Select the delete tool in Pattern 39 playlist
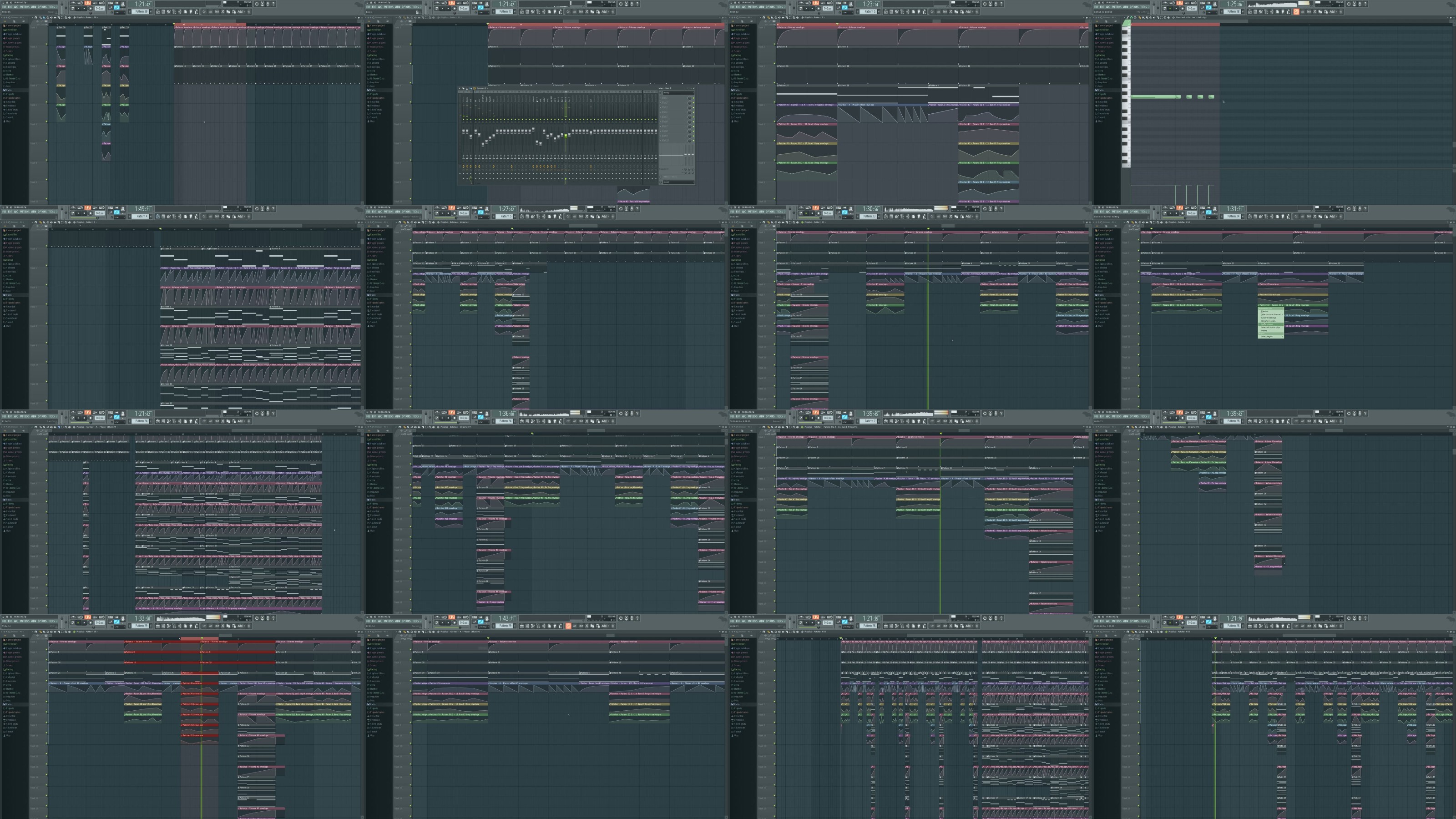 (x=48, y=18)
